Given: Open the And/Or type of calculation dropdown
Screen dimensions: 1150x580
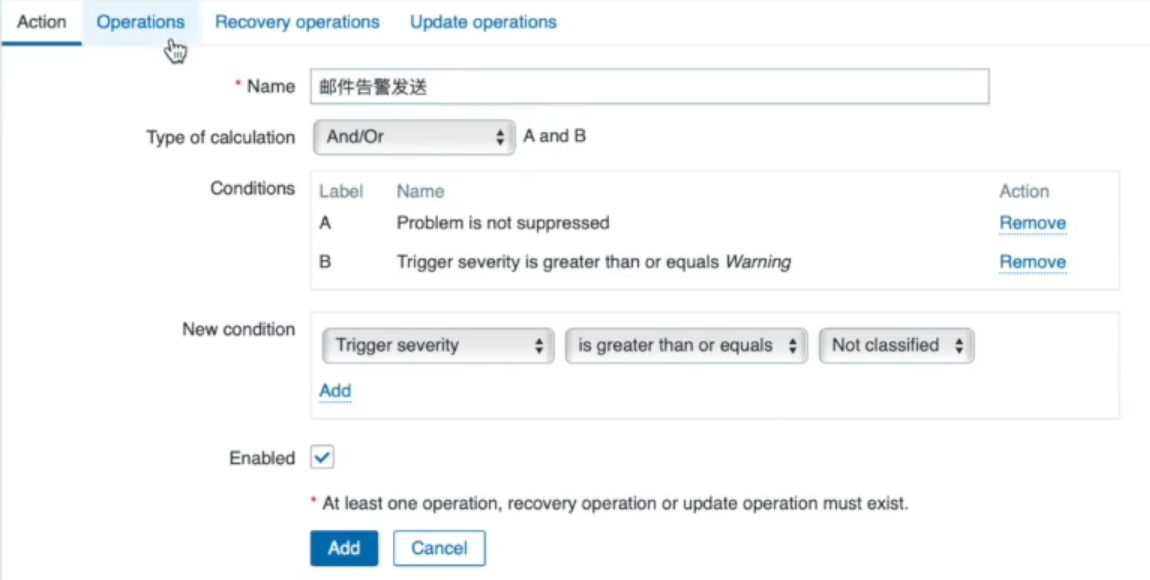Looking at the screenshot, I should click(414, 137).
